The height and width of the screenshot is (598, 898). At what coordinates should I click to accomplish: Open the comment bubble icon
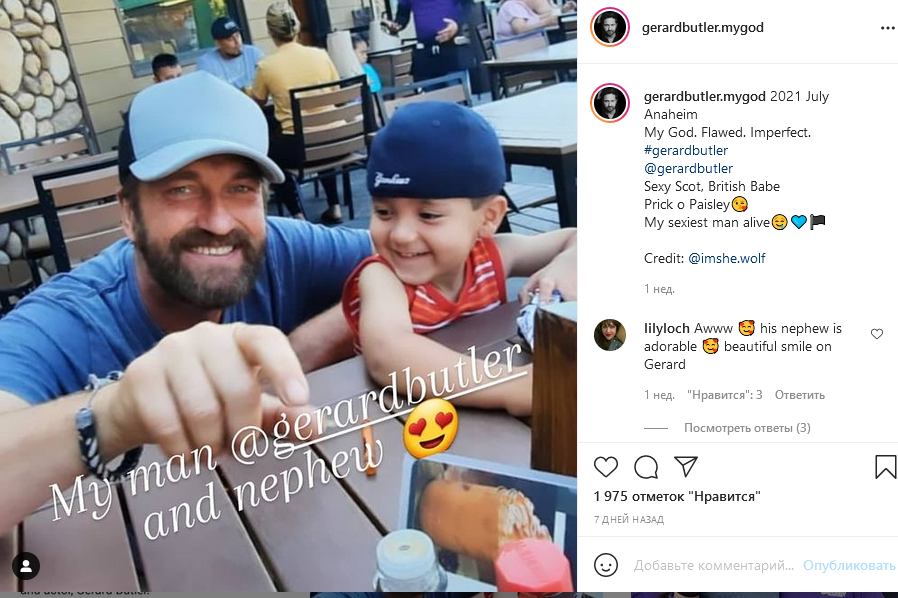pos(646,467)
